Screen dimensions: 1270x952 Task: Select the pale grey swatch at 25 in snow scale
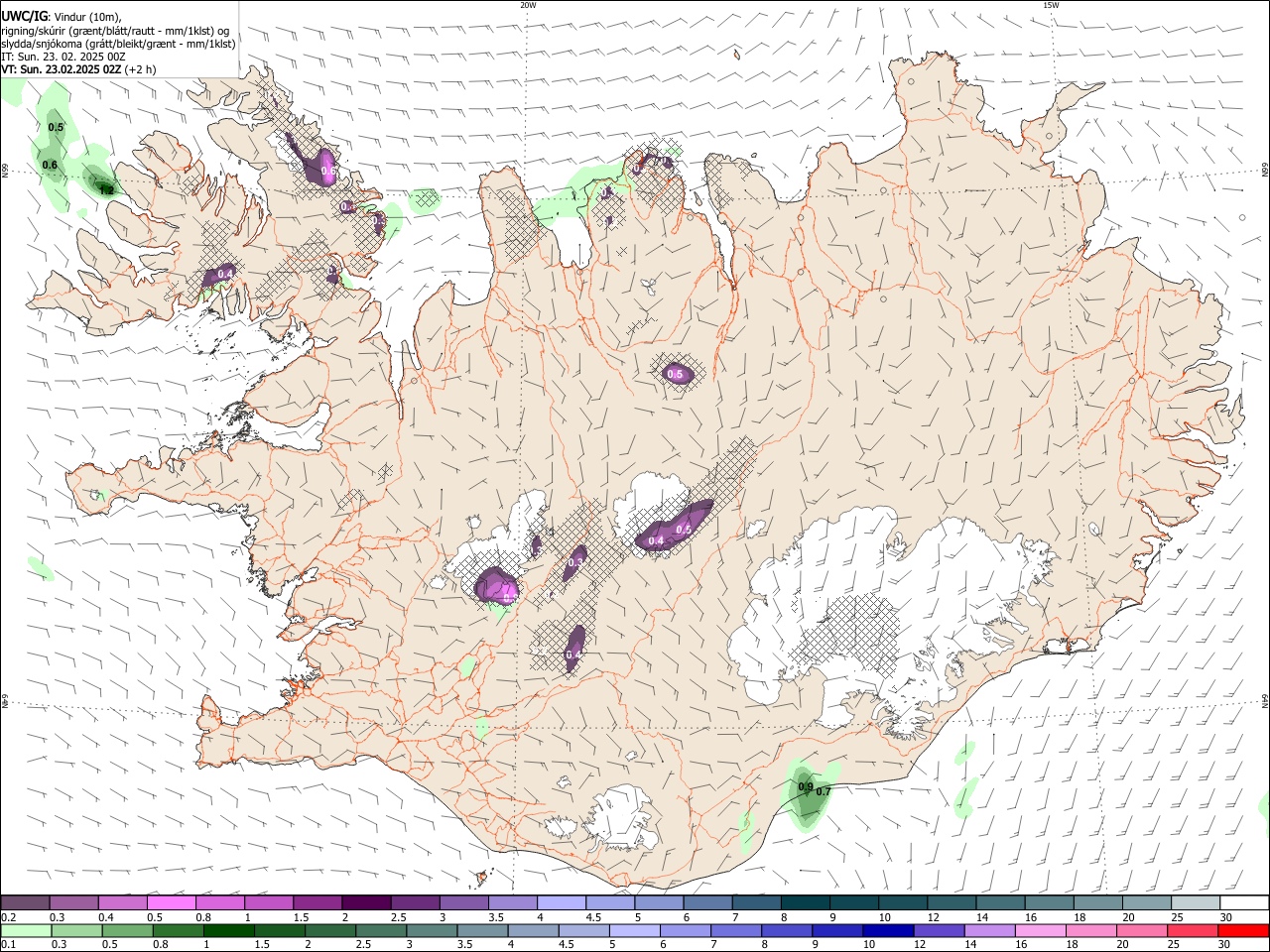point(1196,902)
